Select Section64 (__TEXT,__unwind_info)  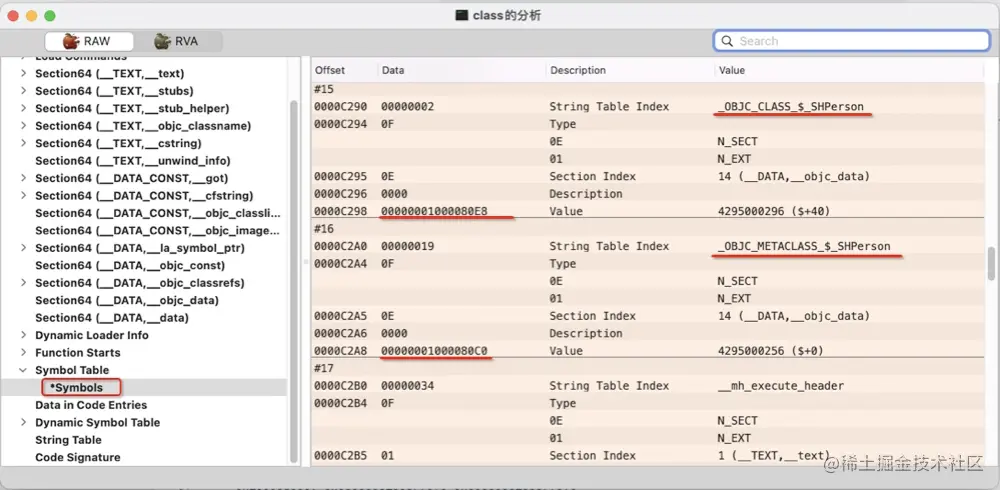point(133,161)
